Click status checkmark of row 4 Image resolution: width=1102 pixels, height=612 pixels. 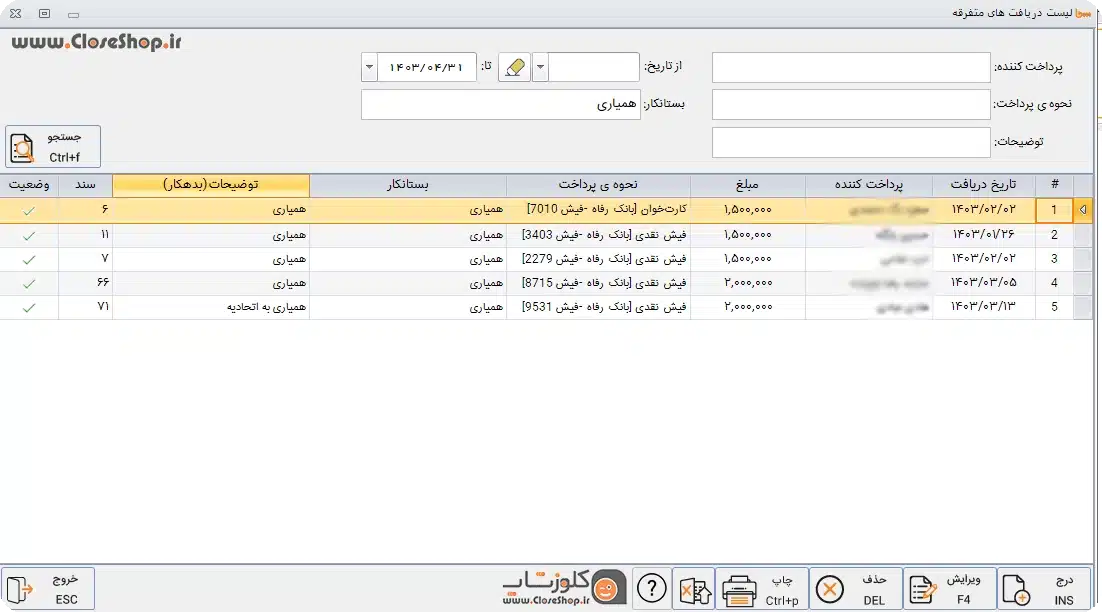click(29, 284)
